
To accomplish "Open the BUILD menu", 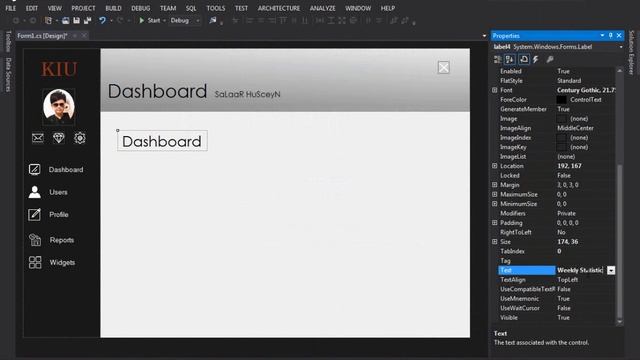I will 113,8.
